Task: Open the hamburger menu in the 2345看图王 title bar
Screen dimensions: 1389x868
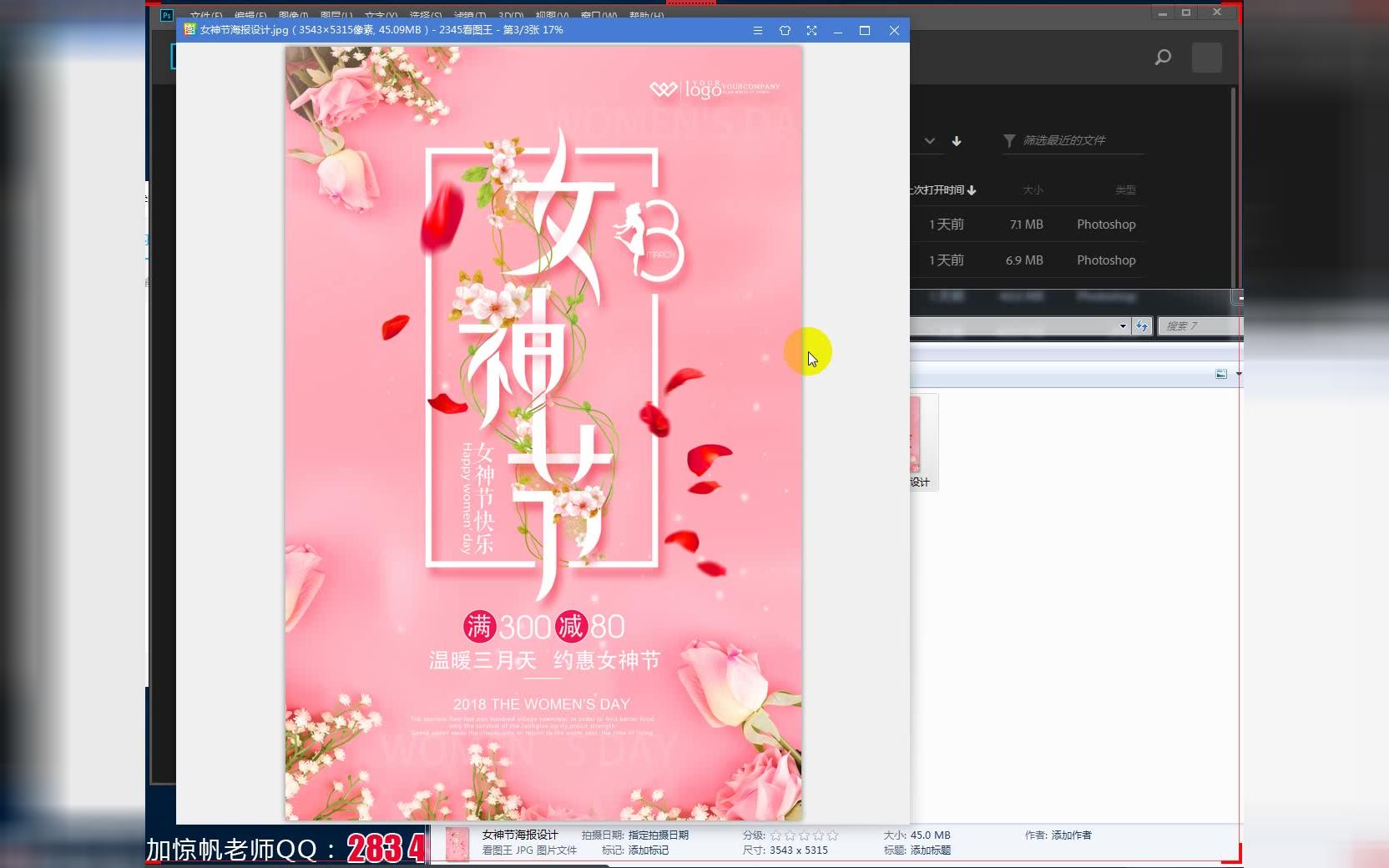Action: click(758, 30)
